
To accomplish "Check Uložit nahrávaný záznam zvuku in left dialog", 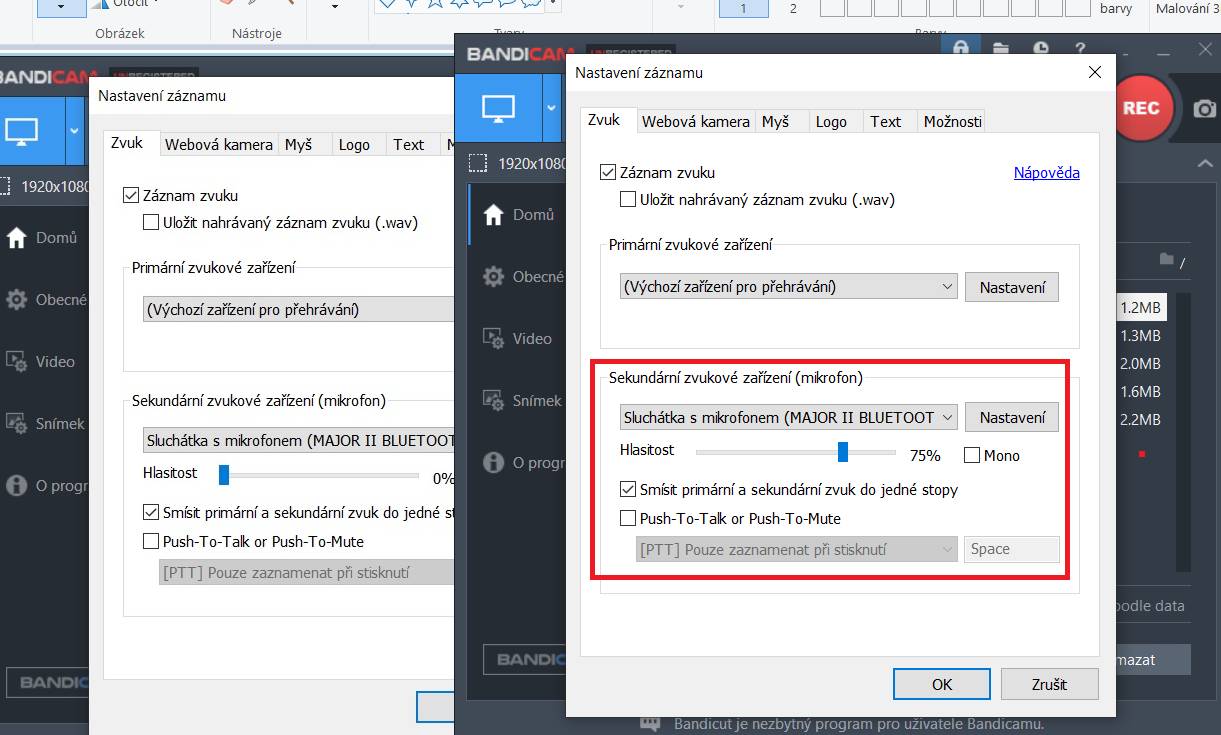I will (x=151, y=222).
